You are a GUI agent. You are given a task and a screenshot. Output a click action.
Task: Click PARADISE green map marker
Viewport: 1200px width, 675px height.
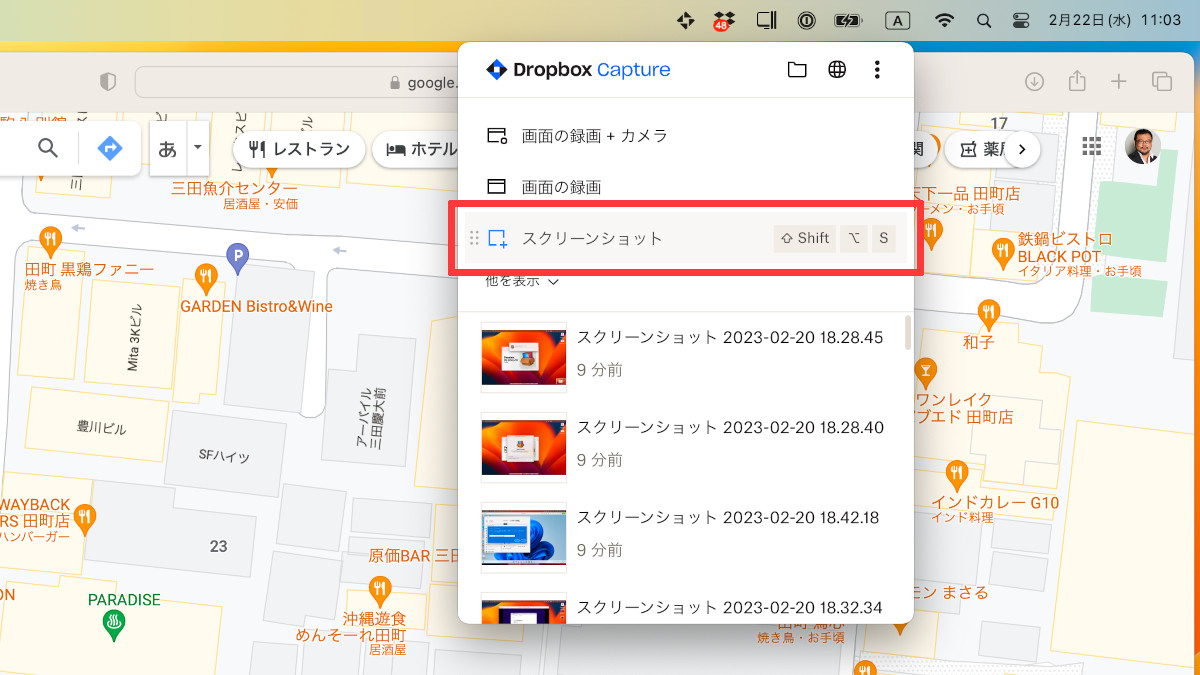(x=114, y=625)
